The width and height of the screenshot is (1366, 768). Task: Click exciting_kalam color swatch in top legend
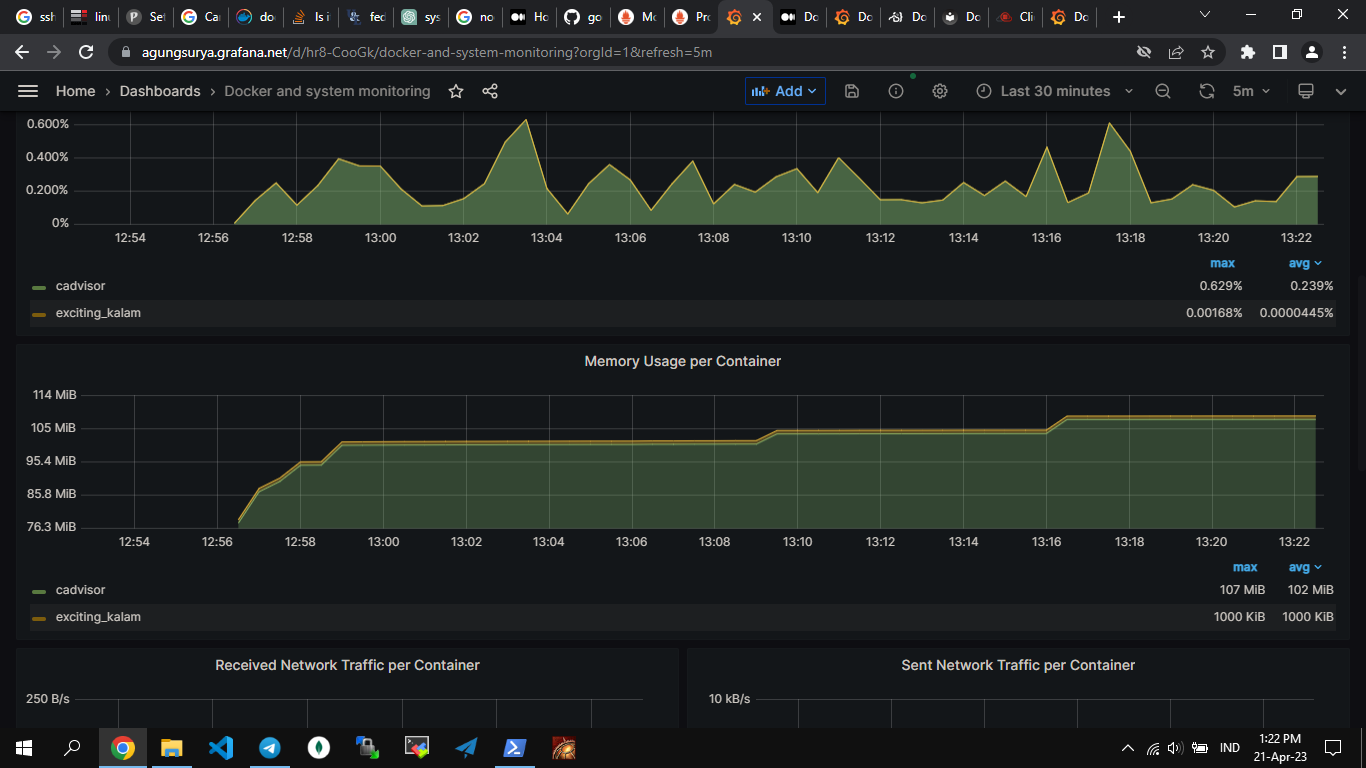pyautogui.click(x=39, y=314)
